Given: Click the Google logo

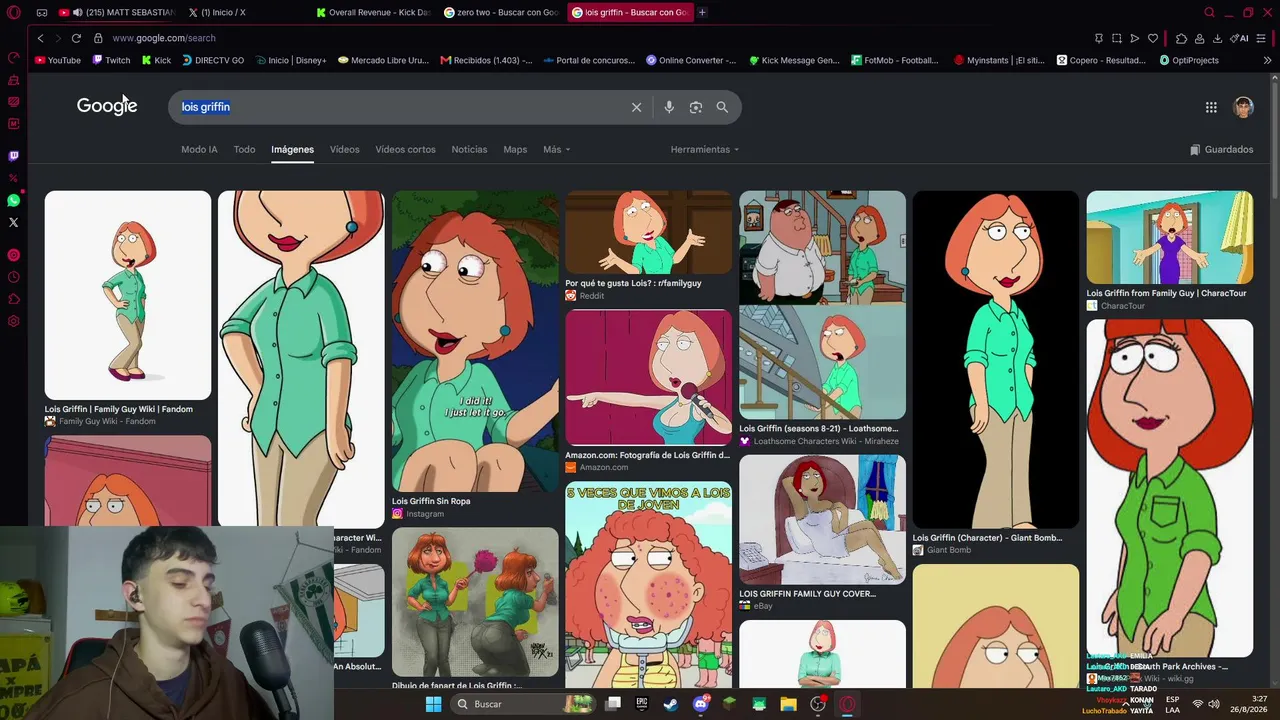Looking at the screenshot, I should coord(107,106).
